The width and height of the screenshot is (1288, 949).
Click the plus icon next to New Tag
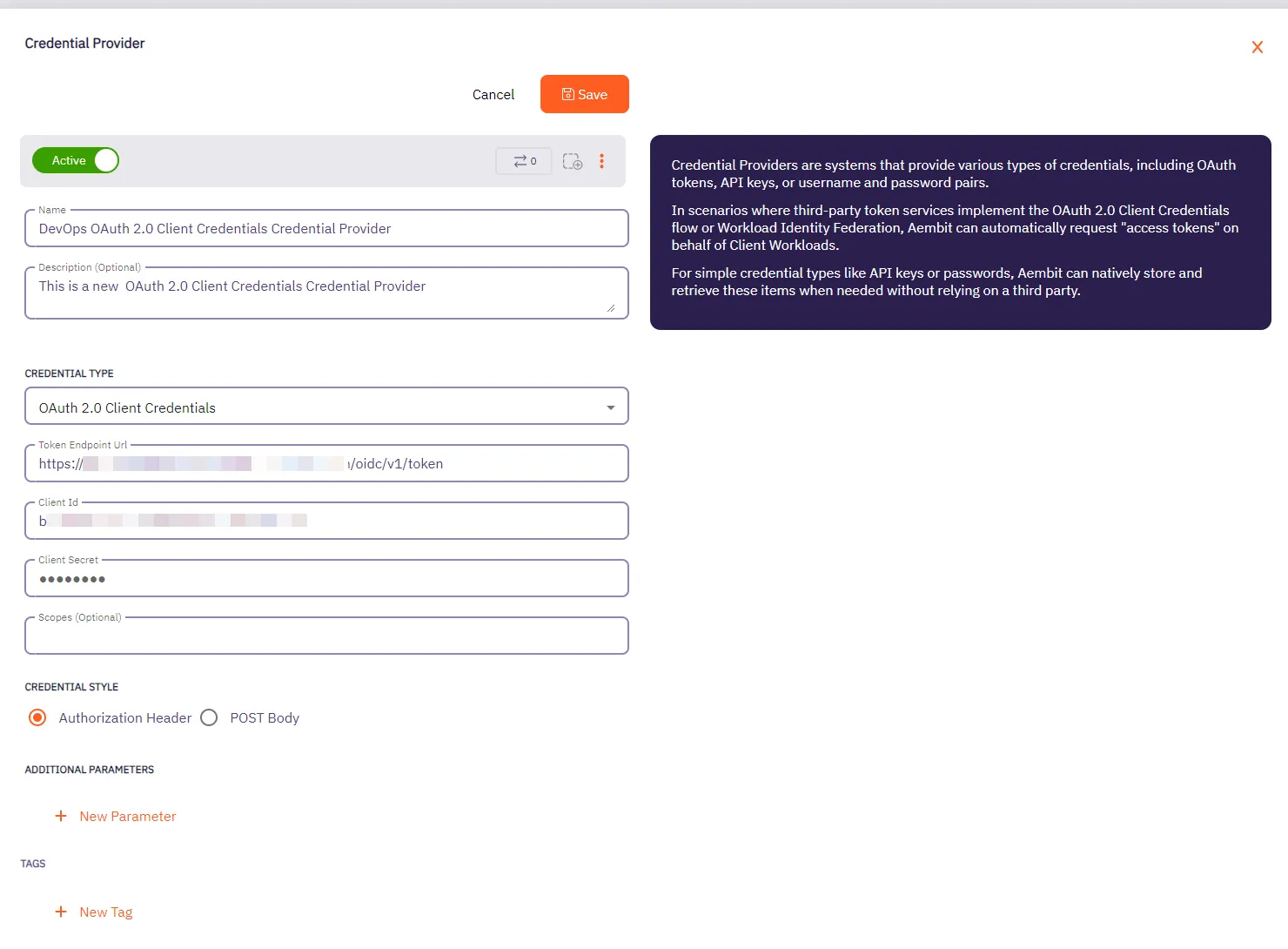tap(60, 912)
